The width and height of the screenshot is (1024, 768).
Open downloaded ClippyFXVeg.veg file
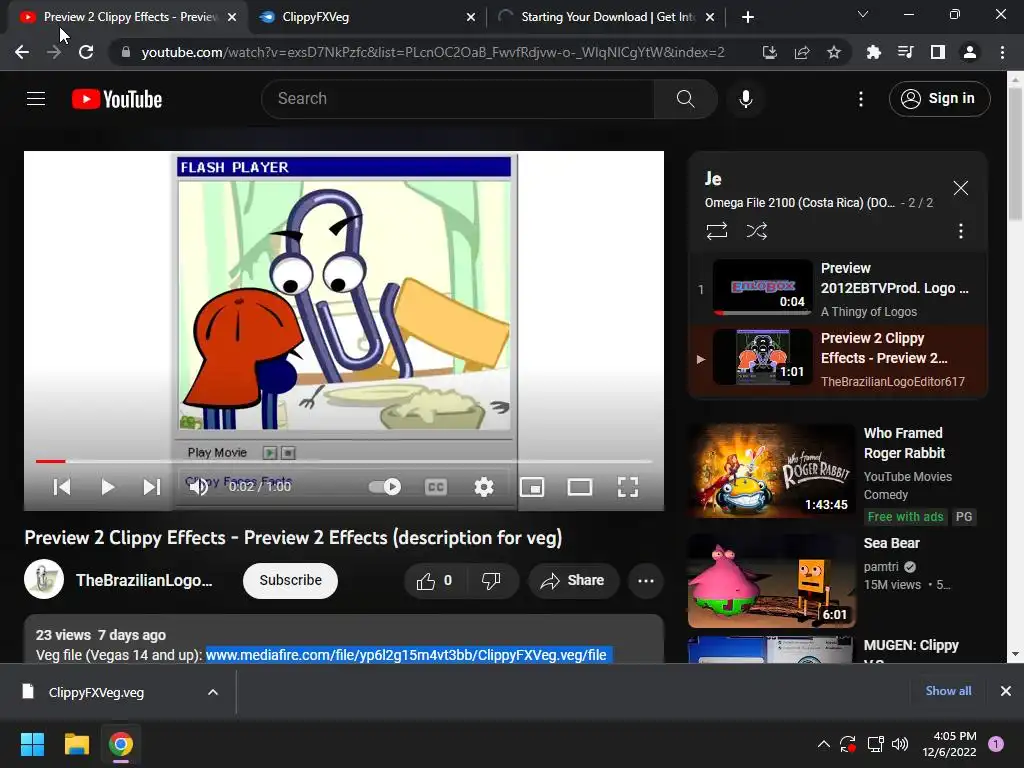click(97, 692)
